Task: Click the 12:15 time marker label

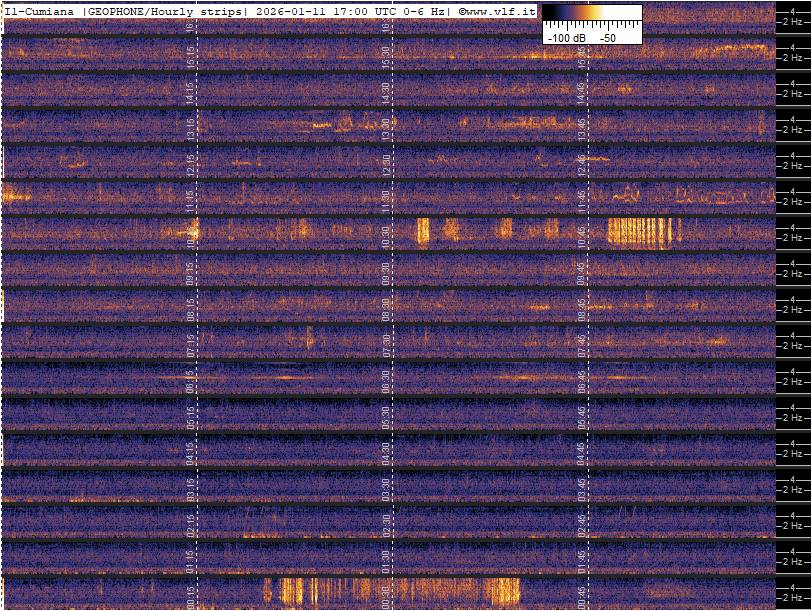Action: coord(191,163)
